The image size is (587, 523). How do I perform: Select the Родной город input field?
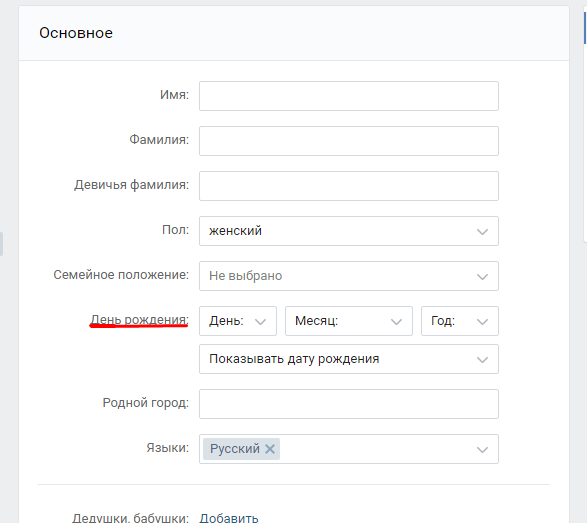349,404
